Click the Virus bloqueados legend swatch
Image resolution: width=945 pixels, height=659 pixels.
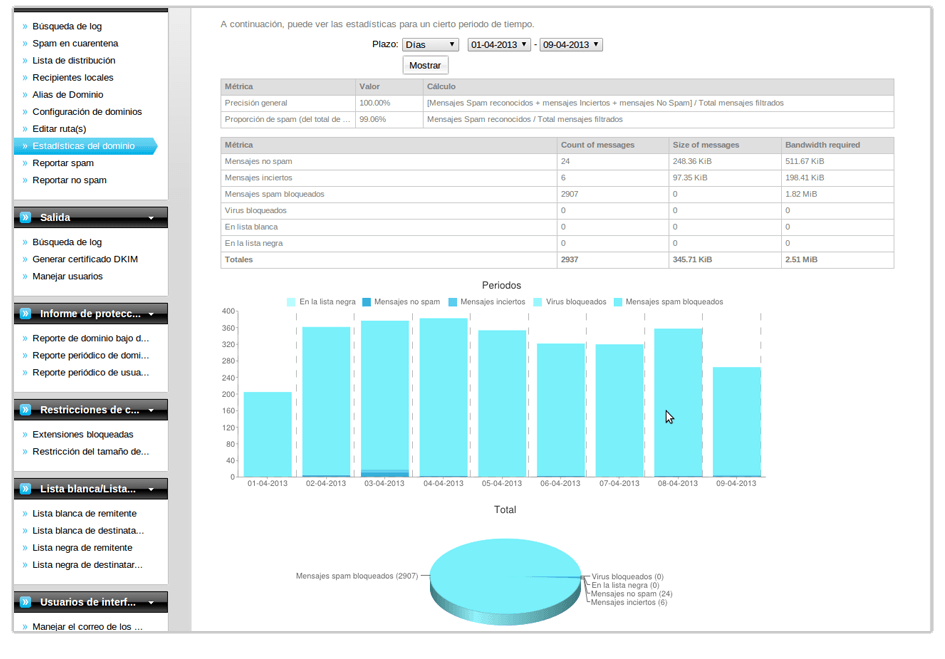538,302
